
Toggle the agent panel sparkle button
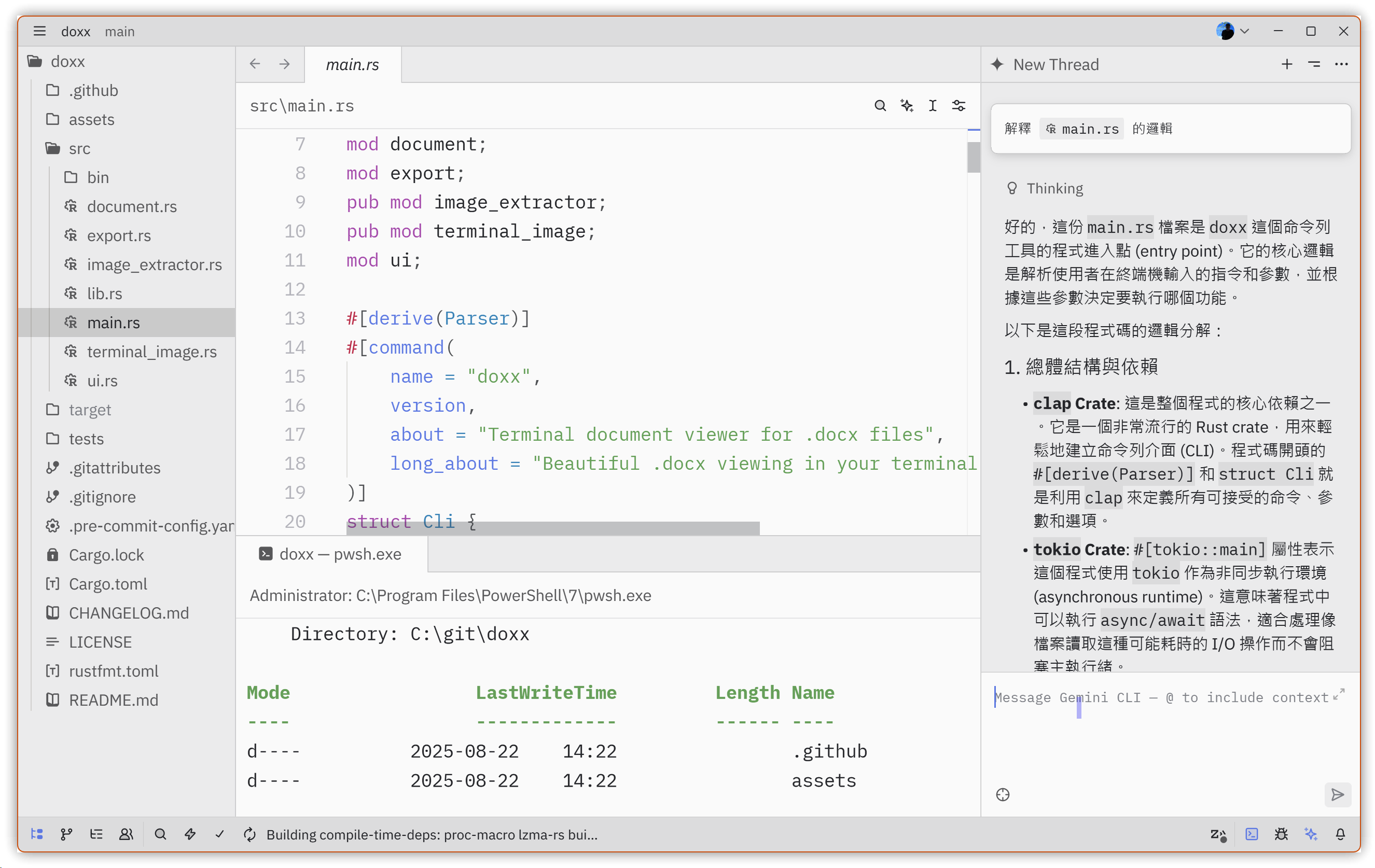coord(1311,834)
